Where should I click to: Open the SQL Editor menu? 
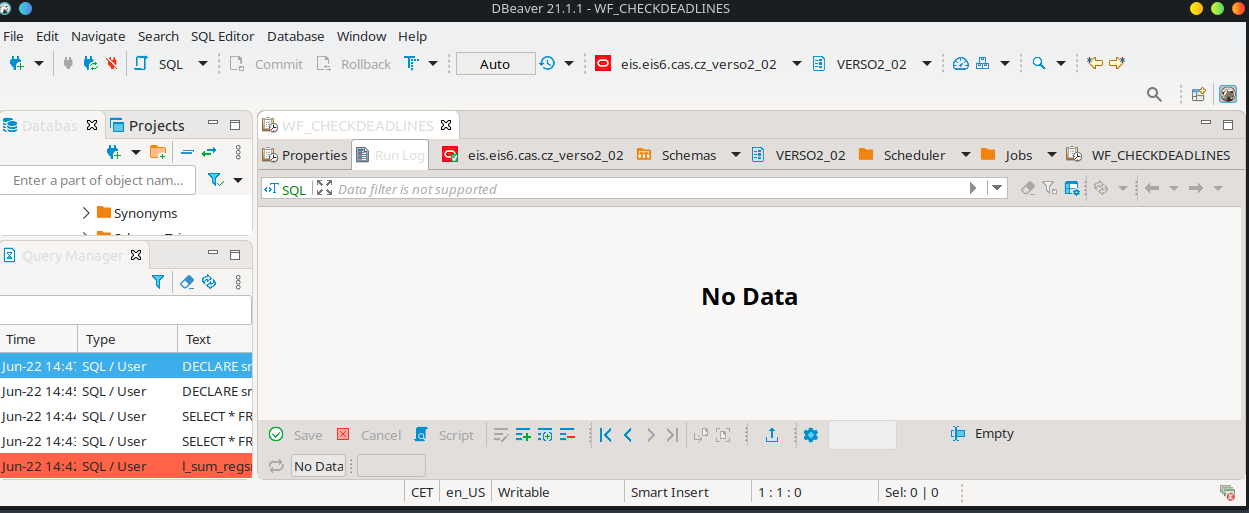coord(223,36)
